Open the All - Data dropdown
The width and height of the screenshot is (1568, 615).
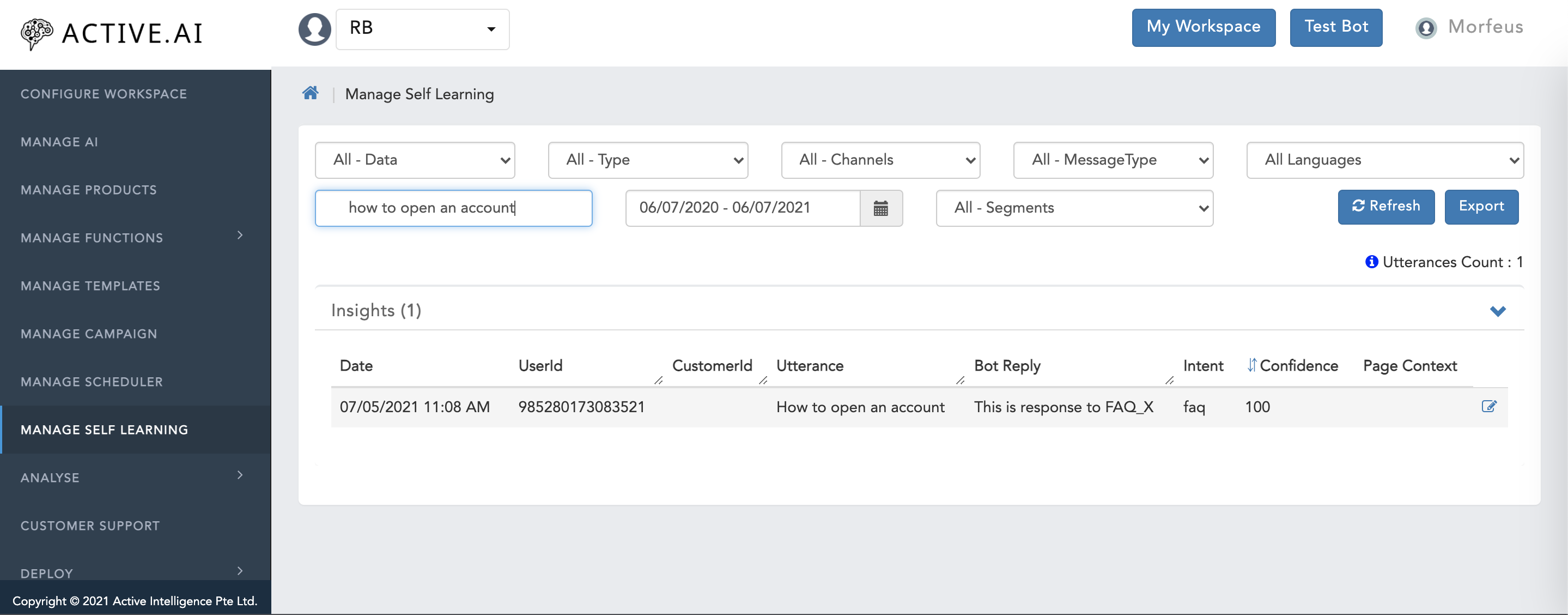coord(415,160)
